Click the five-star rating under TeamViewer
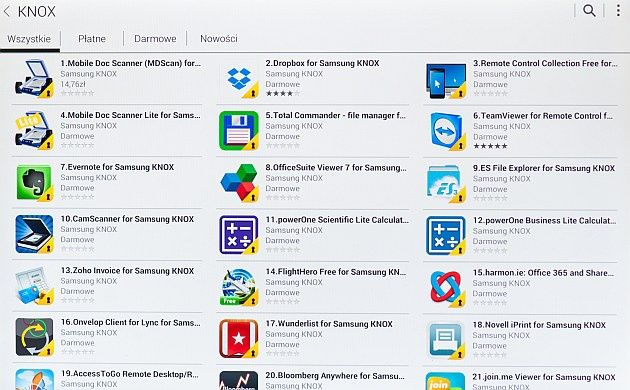Screen dimensions: 630x390 click(490, 146)
